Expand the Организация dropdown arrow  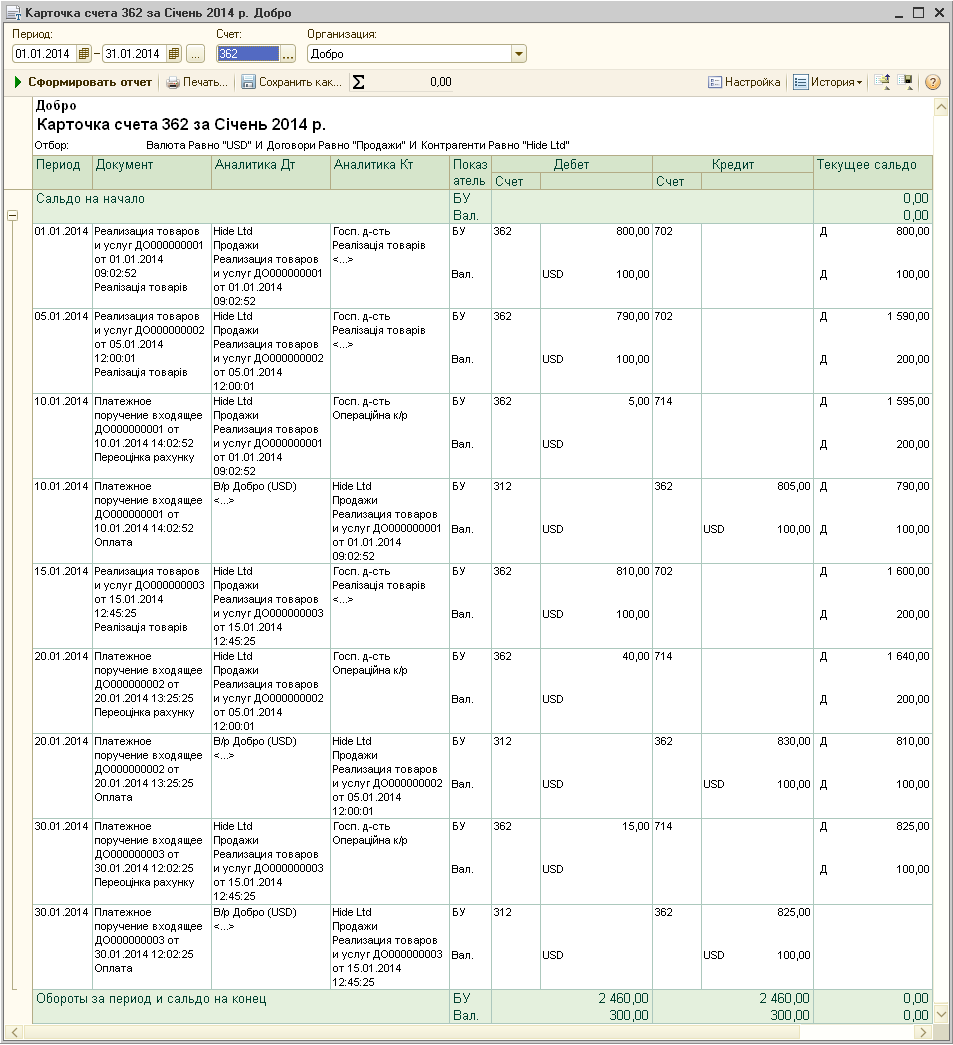[x=519, y=54]
